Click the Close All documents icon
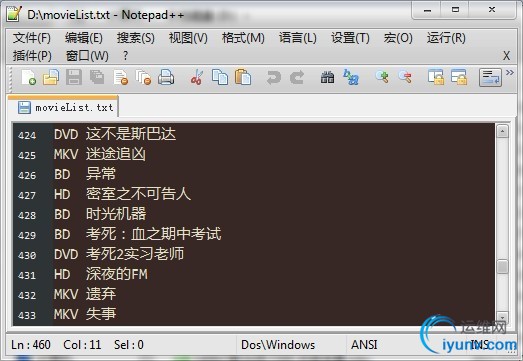This screenshot has width=523, height=361. [x=143, y=77]
